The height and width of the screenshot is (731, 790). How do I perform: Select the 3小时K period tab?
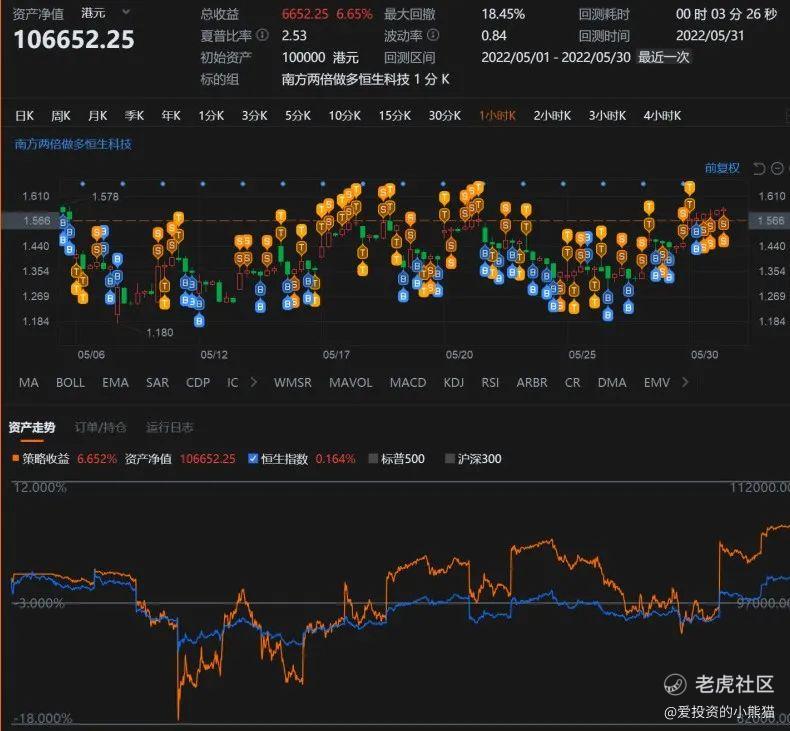point(608,116)
